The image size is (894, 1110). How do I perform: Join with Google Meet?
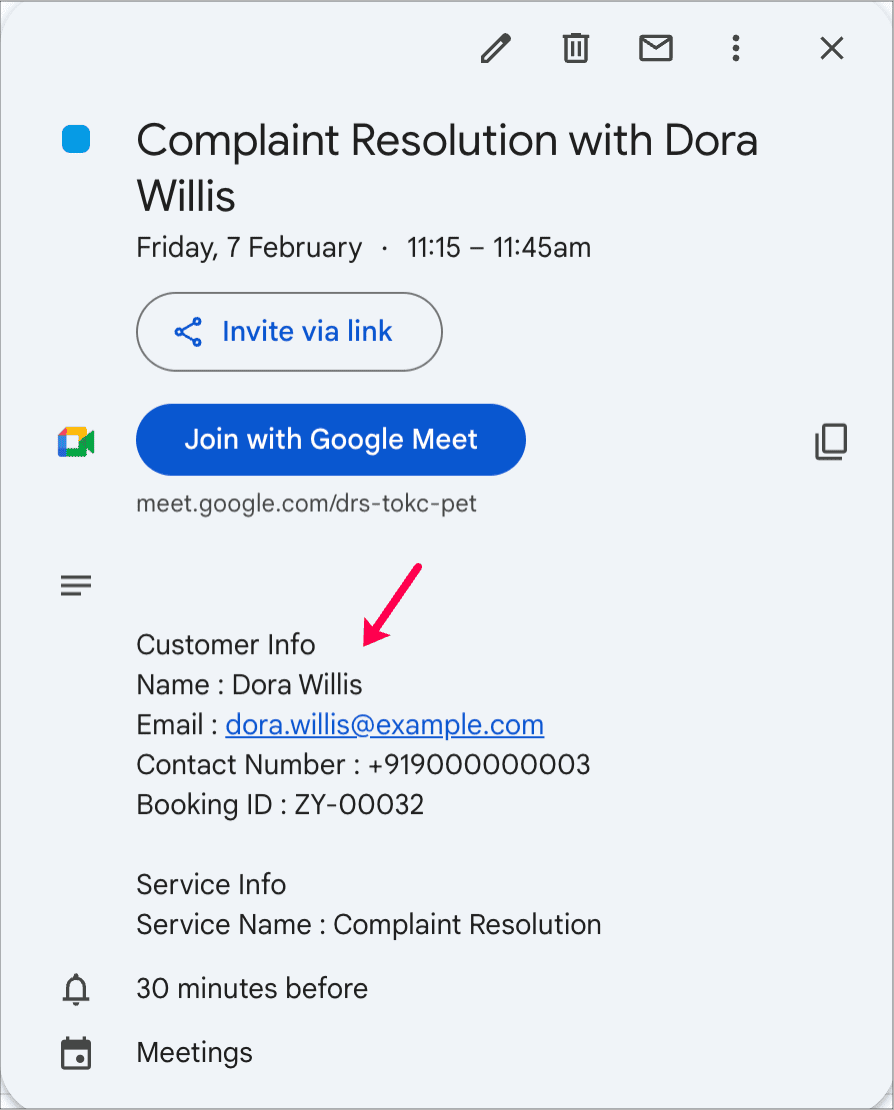click(x=331, y=440)
